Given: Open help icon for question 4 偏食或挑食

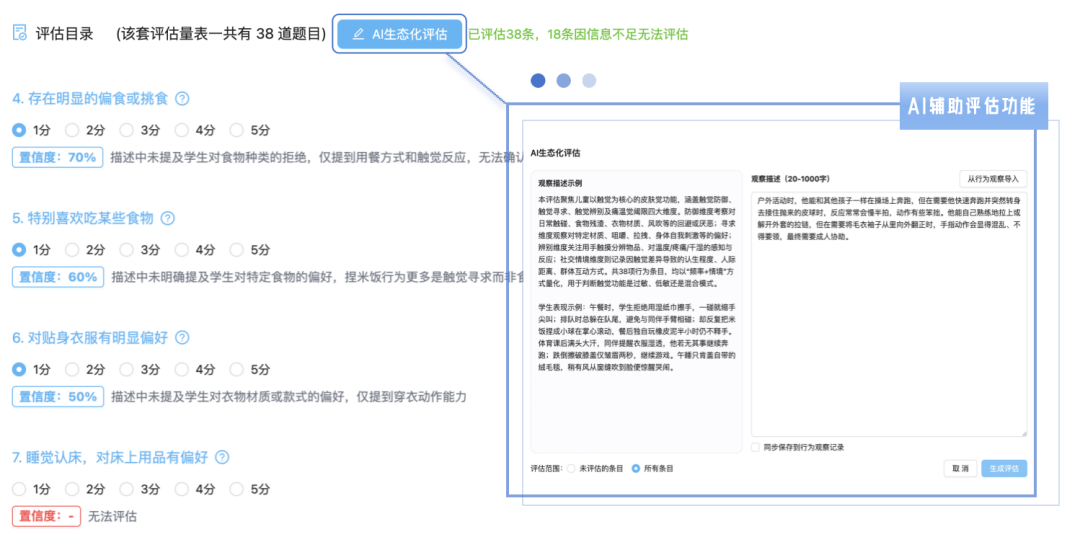Looking at the screenshot, I should click(182, 98).
